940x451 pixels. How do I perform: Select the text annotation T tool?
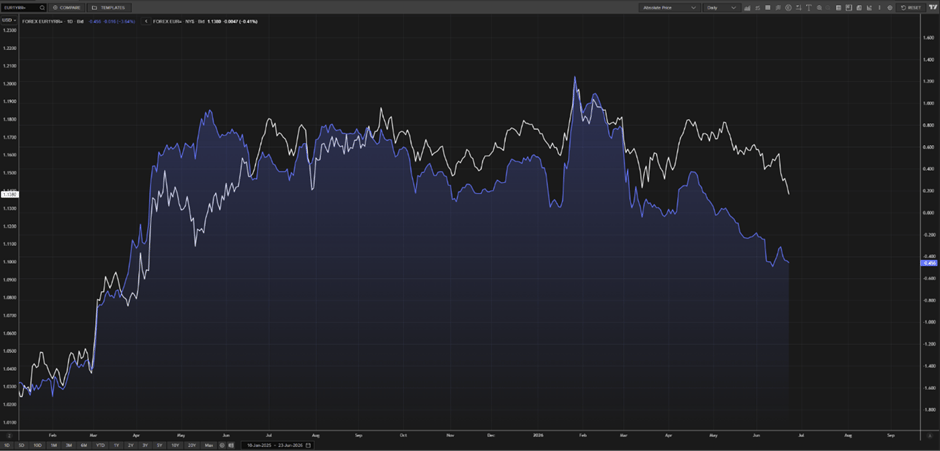[809, 8]
